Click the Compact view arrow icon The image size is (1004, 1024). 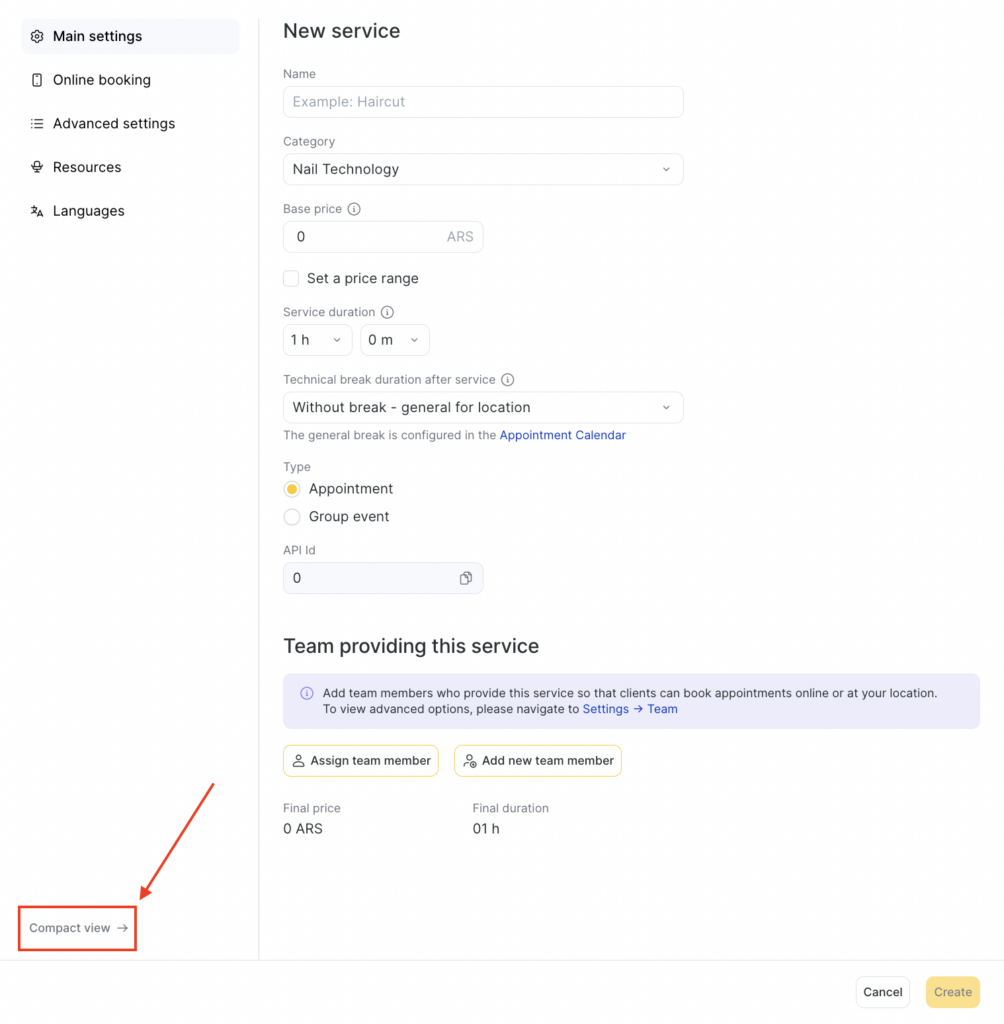[122, 928]
